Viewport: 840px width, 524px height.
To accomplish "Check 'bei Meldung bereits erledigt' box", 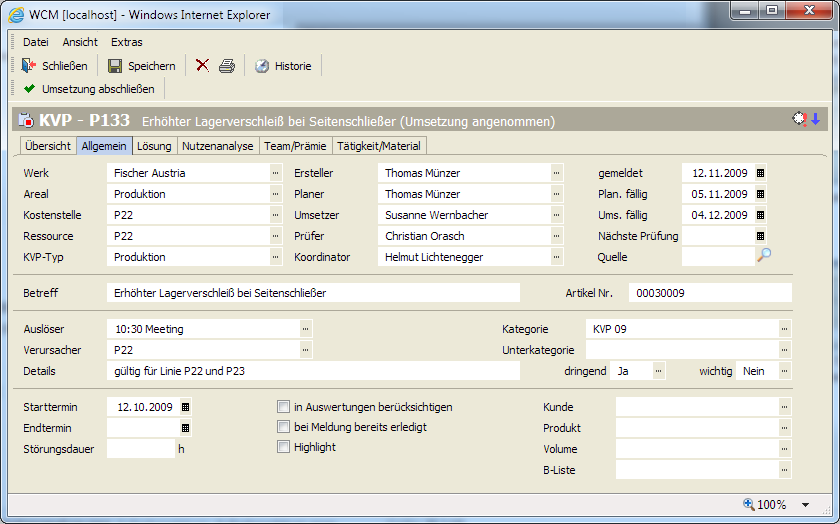I will click(x=283, y=427).
